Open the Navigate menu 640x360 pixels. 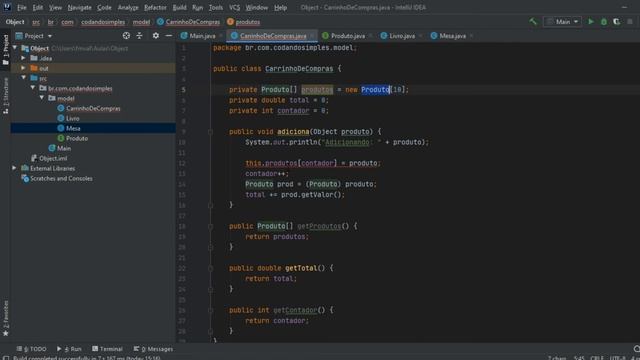80,7
